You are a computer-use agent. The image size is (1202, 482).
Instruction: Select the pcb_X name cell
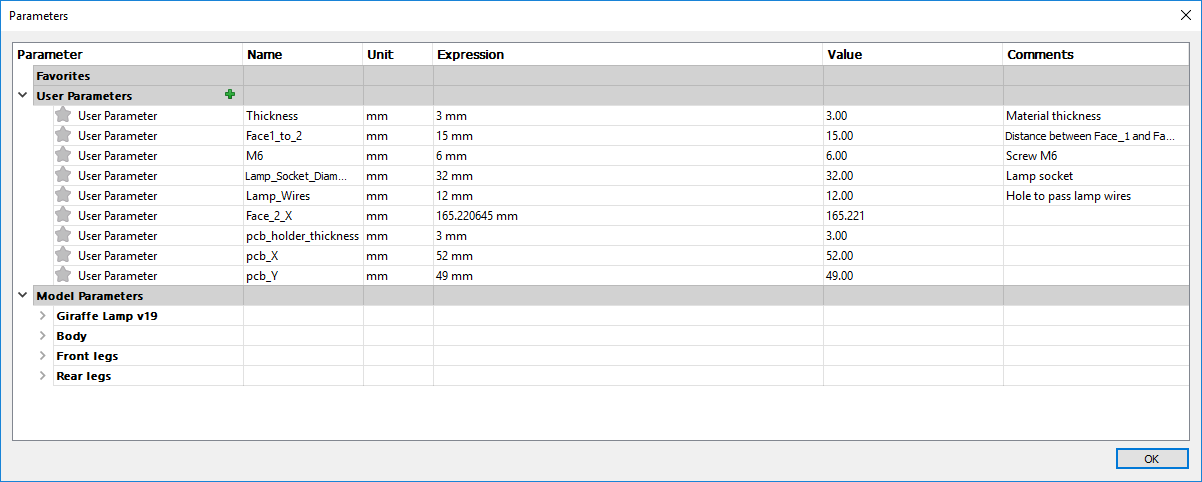click(303, 256)
